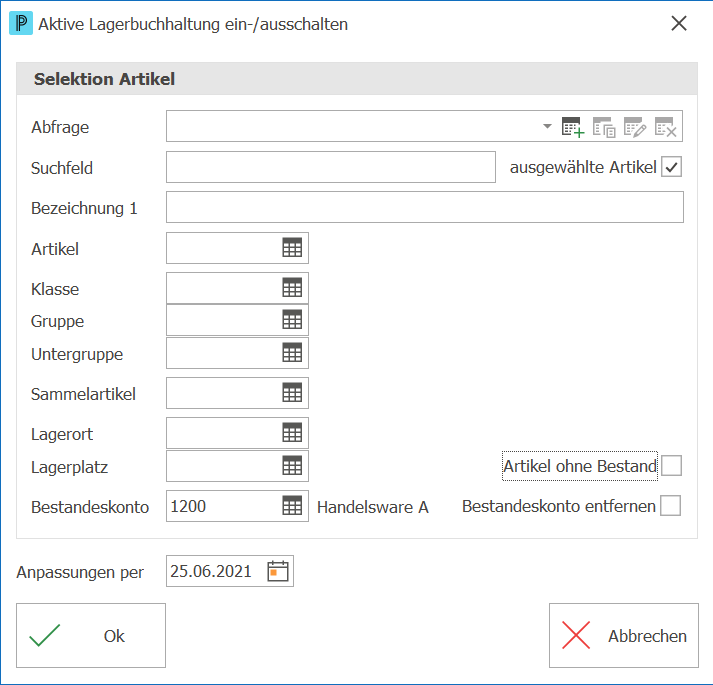Viewport: 713px width, 685px height.
Task: Click the Selektion Artikel section header
Action: click(356, 79)
